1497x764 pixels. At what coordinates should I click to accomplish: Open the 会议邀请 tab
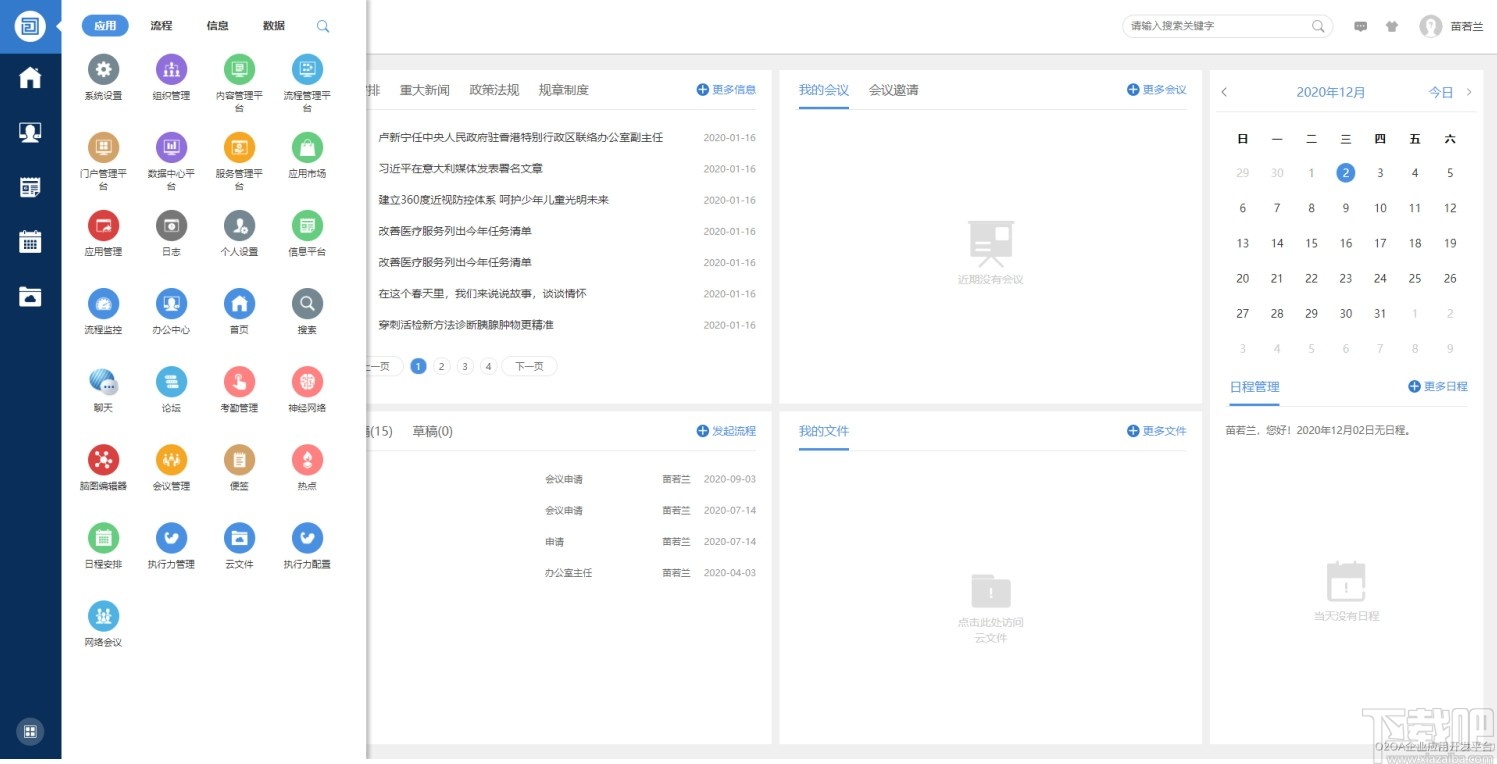(x=893, y=90)
